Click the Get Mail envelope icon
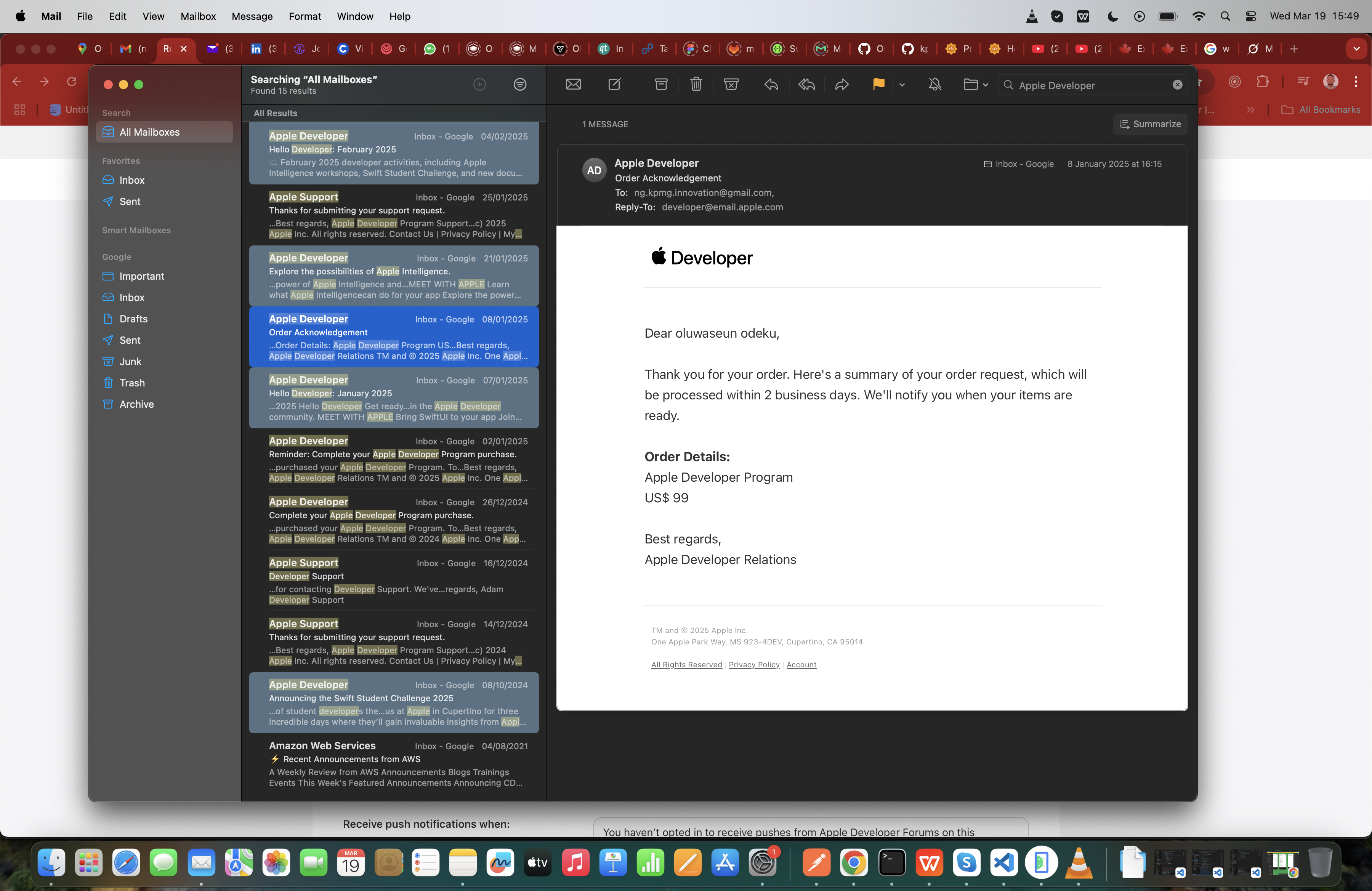Screen dimensions: 1372x891 (x=573, y=85)
